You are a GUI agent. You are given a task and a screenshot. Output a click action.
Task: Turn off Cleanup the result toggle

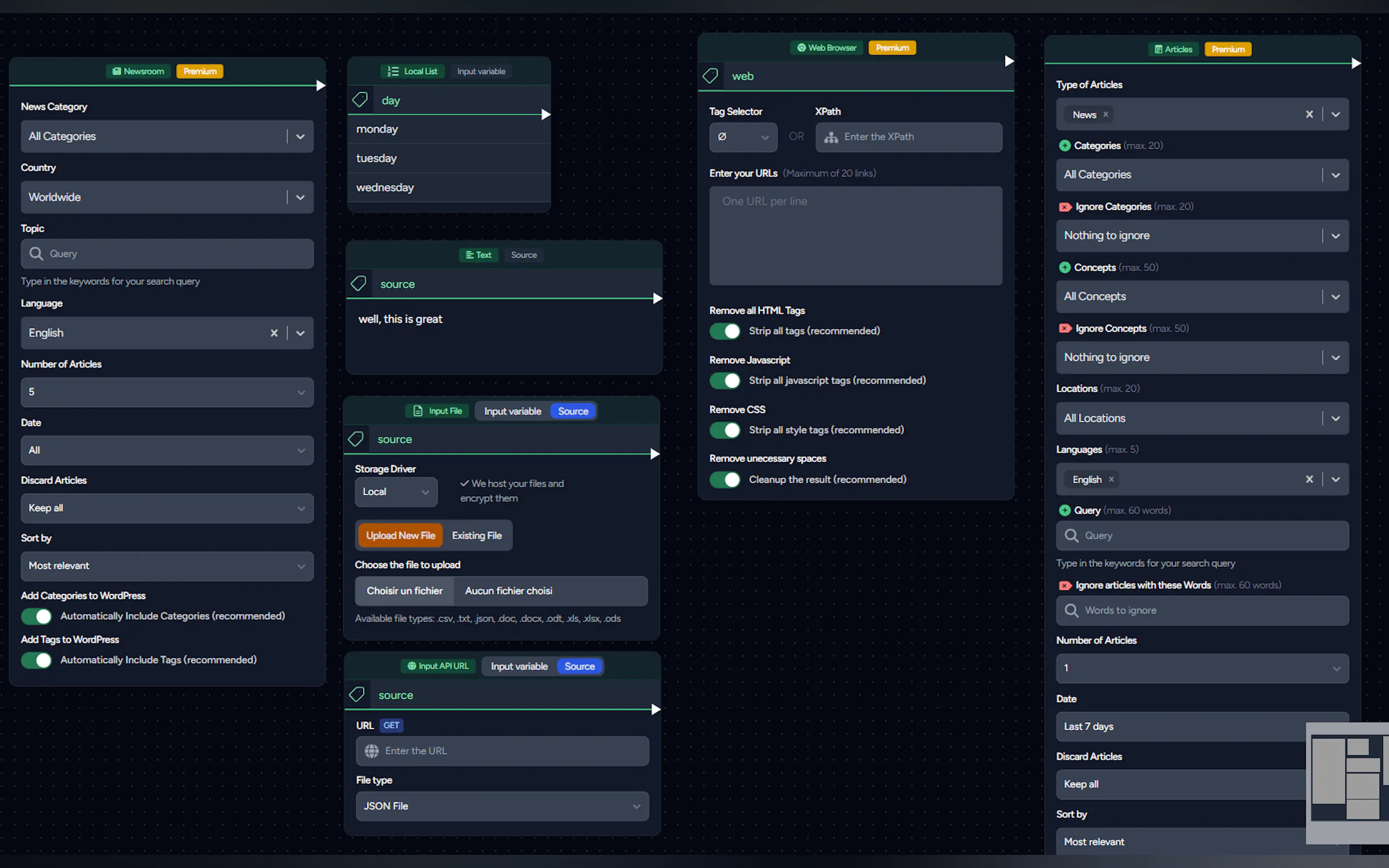tap(725, 480)
